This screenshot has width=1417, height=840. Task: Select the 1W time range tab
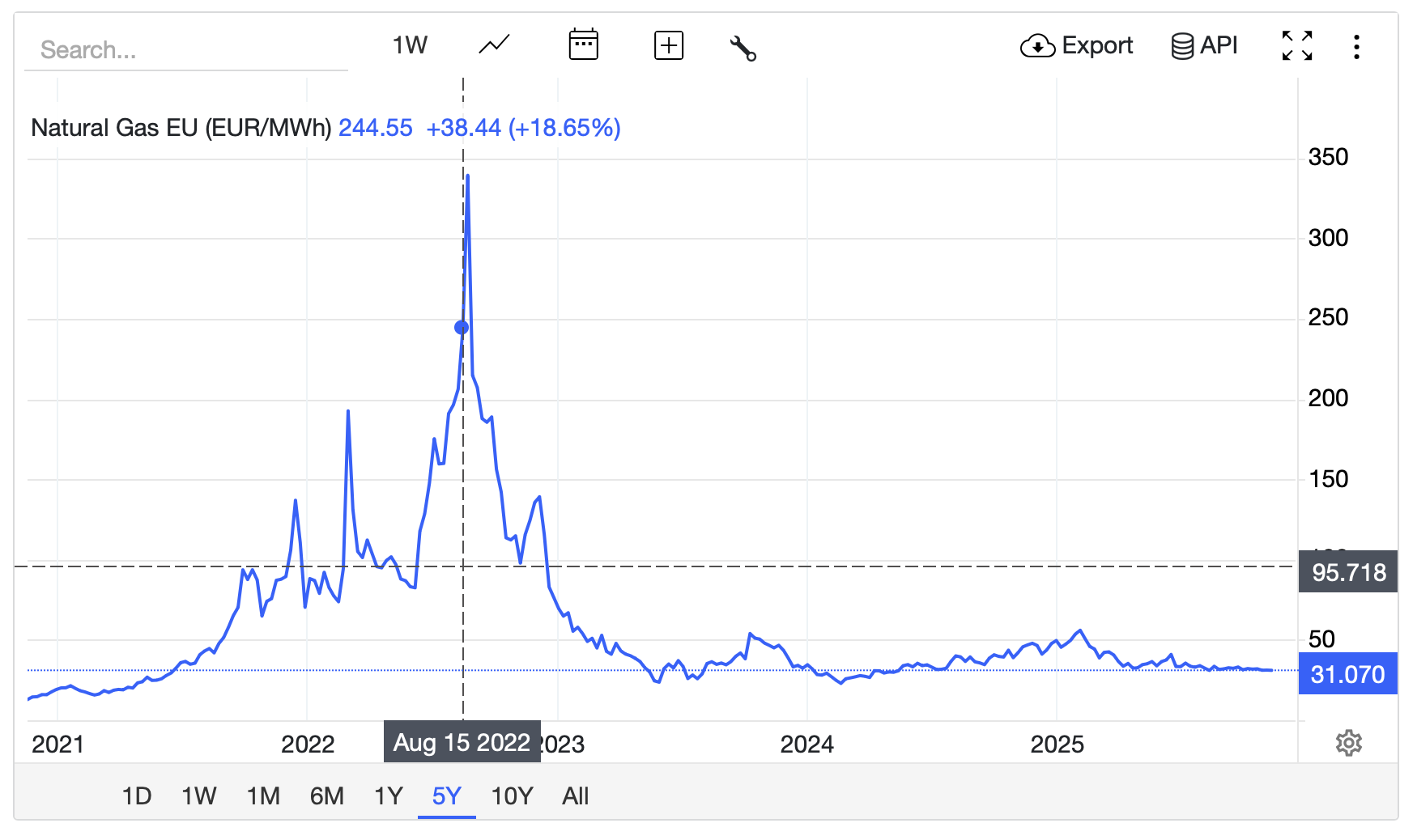199,796
